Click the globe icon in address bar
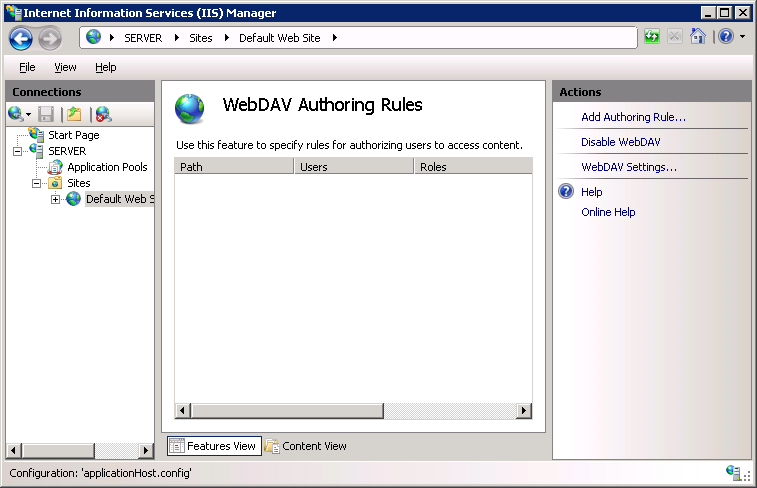 (94, 37)
